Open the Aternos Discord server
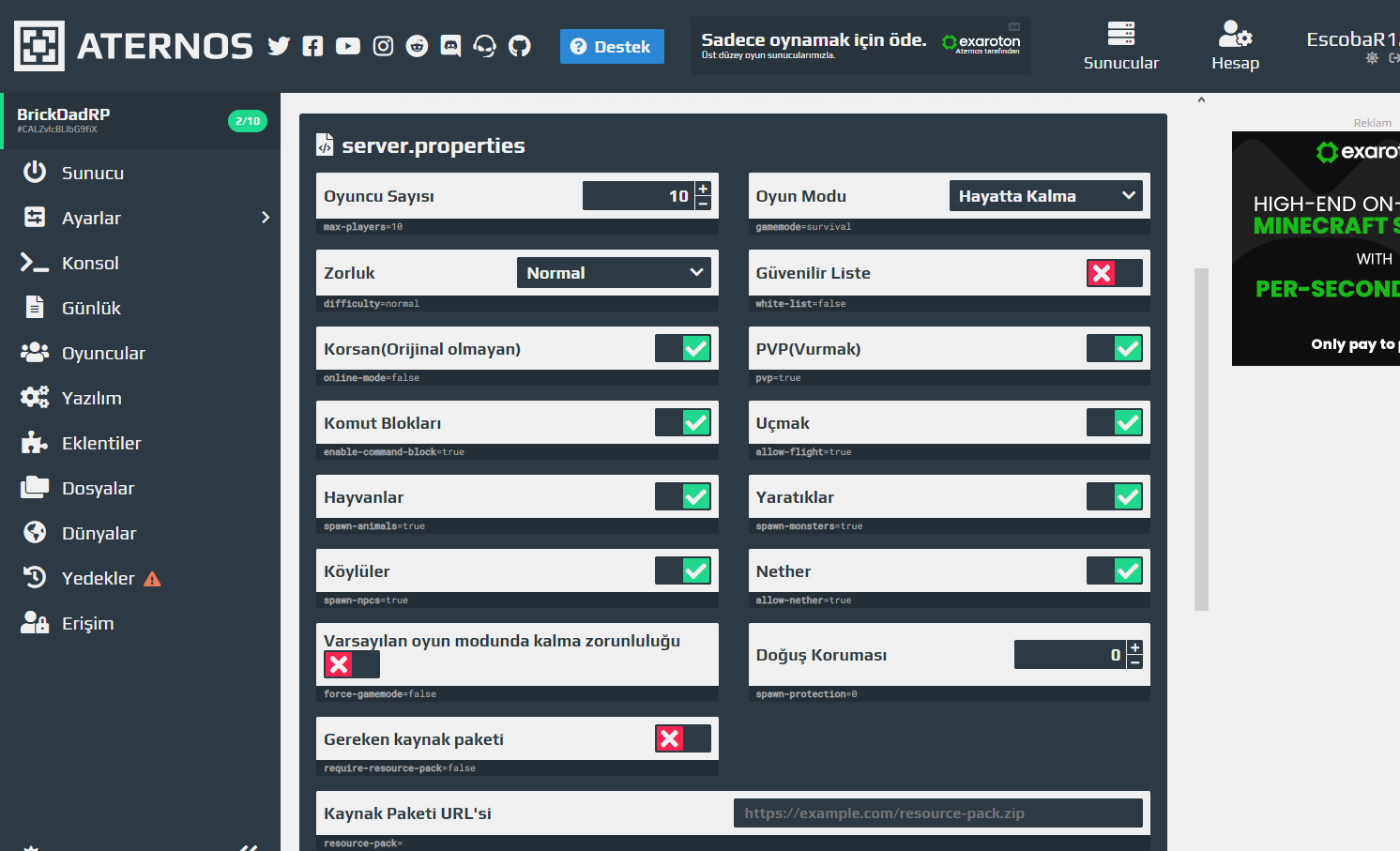The image size is (1400, 851). coord(450,46)
